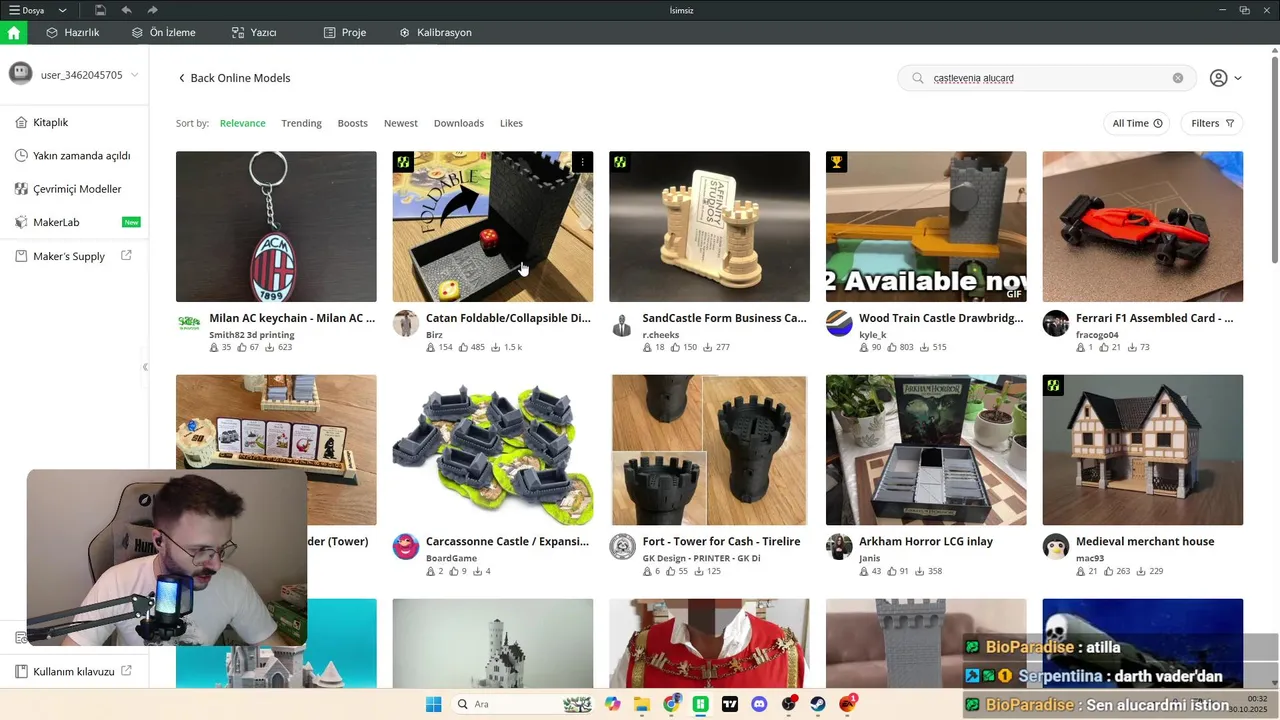The width and height of the screenshot is (1280, 720).
Task: Go to the green Home icon
Action: pos(13,32)
